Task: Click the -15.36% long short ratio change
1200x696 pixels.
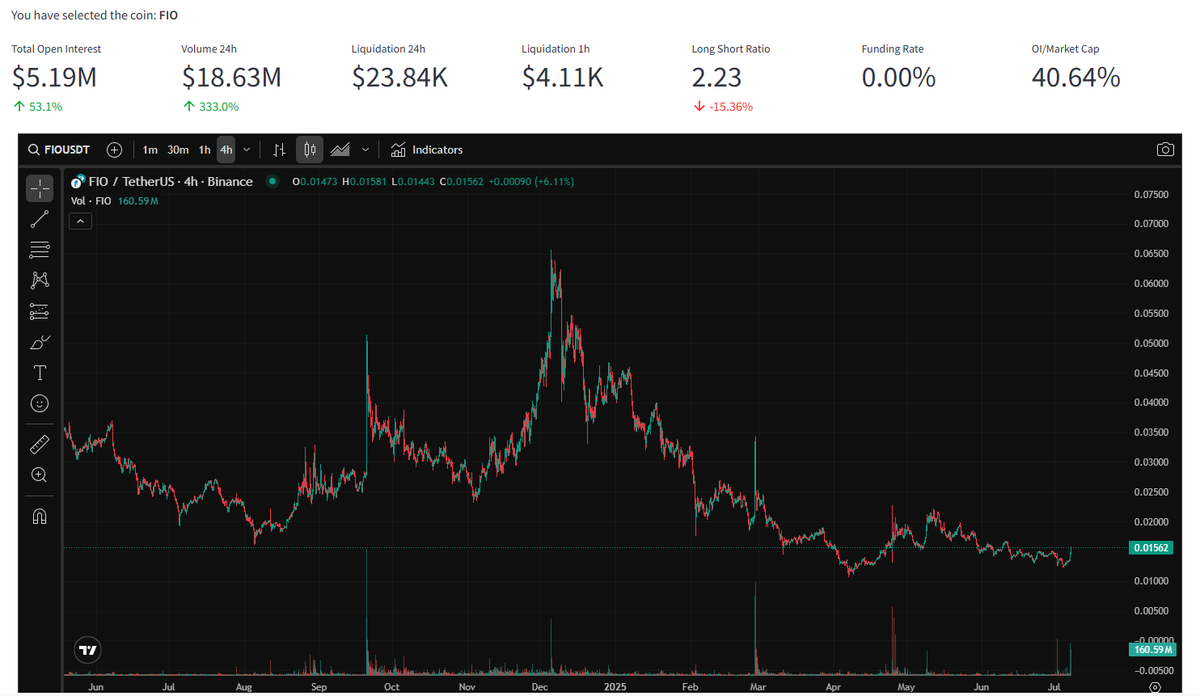Action: pyautogui.click(x=722, y=106)
